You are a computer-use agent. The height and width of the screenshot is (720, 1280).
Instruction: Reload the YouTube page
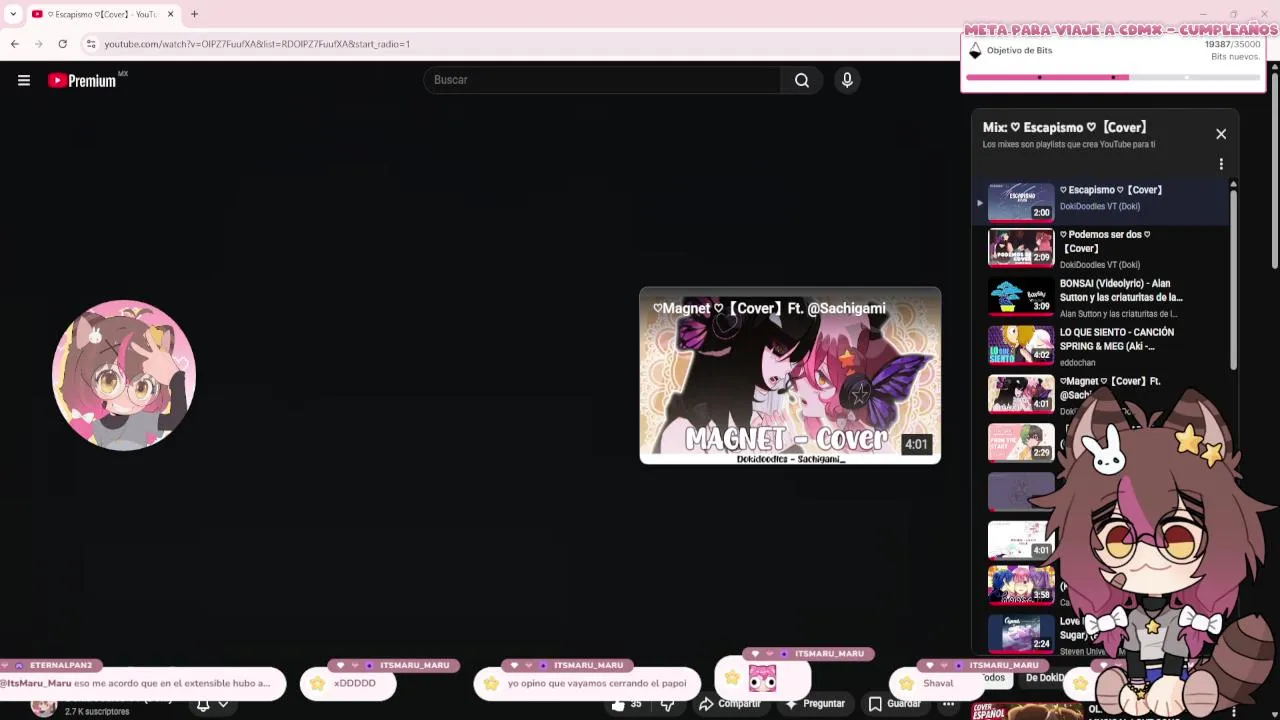62,44
